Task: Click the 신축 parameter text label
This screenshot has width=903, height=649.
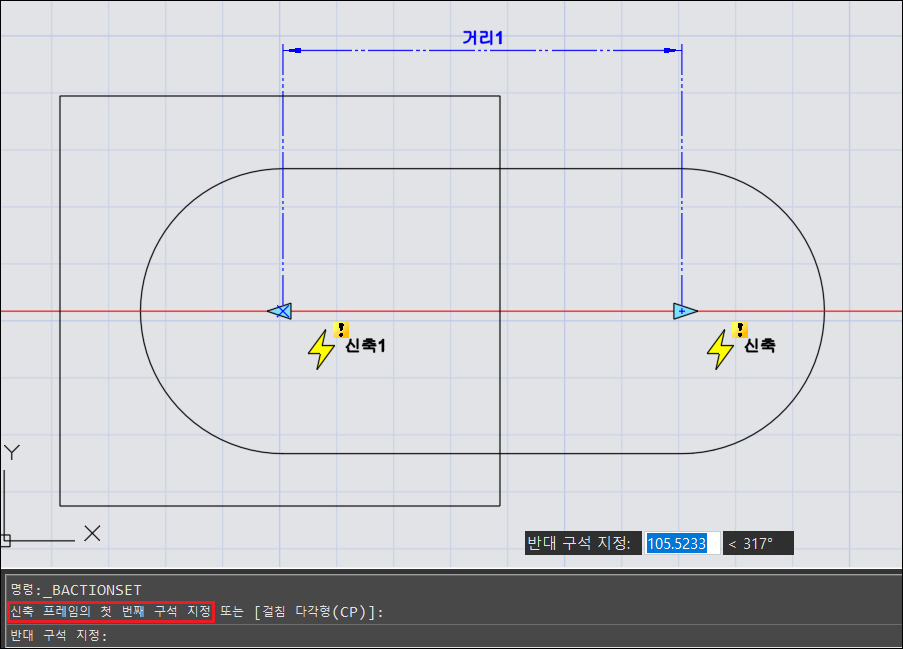Action: tap(760, 346)
